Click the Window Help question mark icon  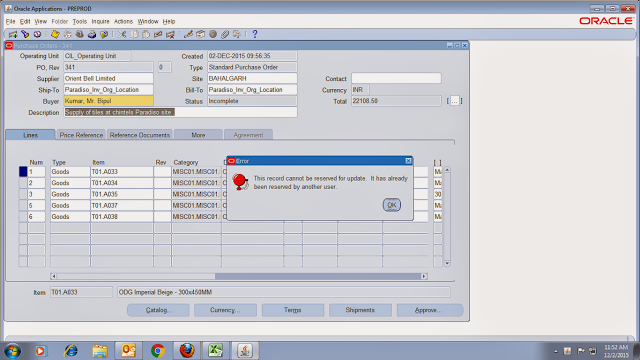[x=255, y=34]
